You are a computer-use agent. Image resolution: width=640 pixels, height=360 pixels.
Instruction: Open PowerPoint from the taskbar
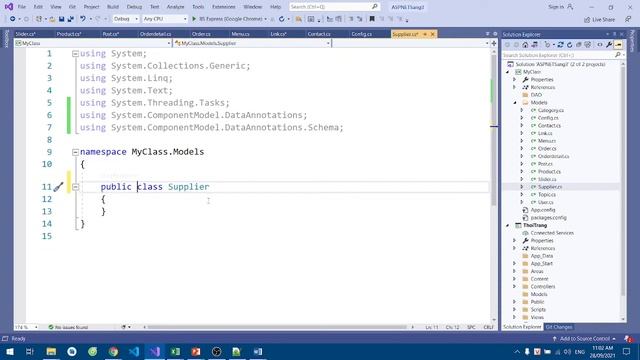click(196, 351)
